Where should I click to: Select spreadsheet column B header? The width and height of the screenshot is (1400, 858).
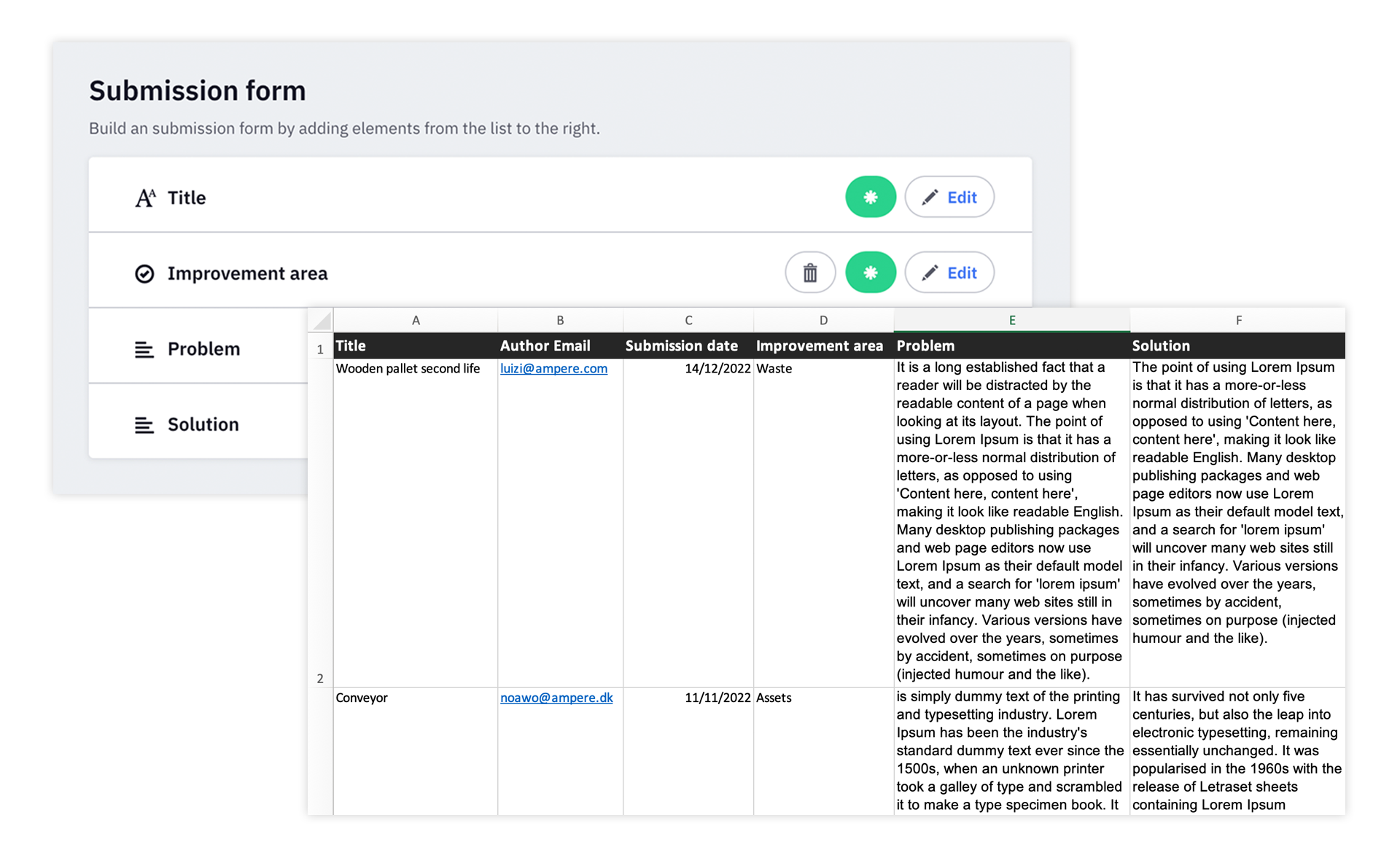(x=560, y=320)
